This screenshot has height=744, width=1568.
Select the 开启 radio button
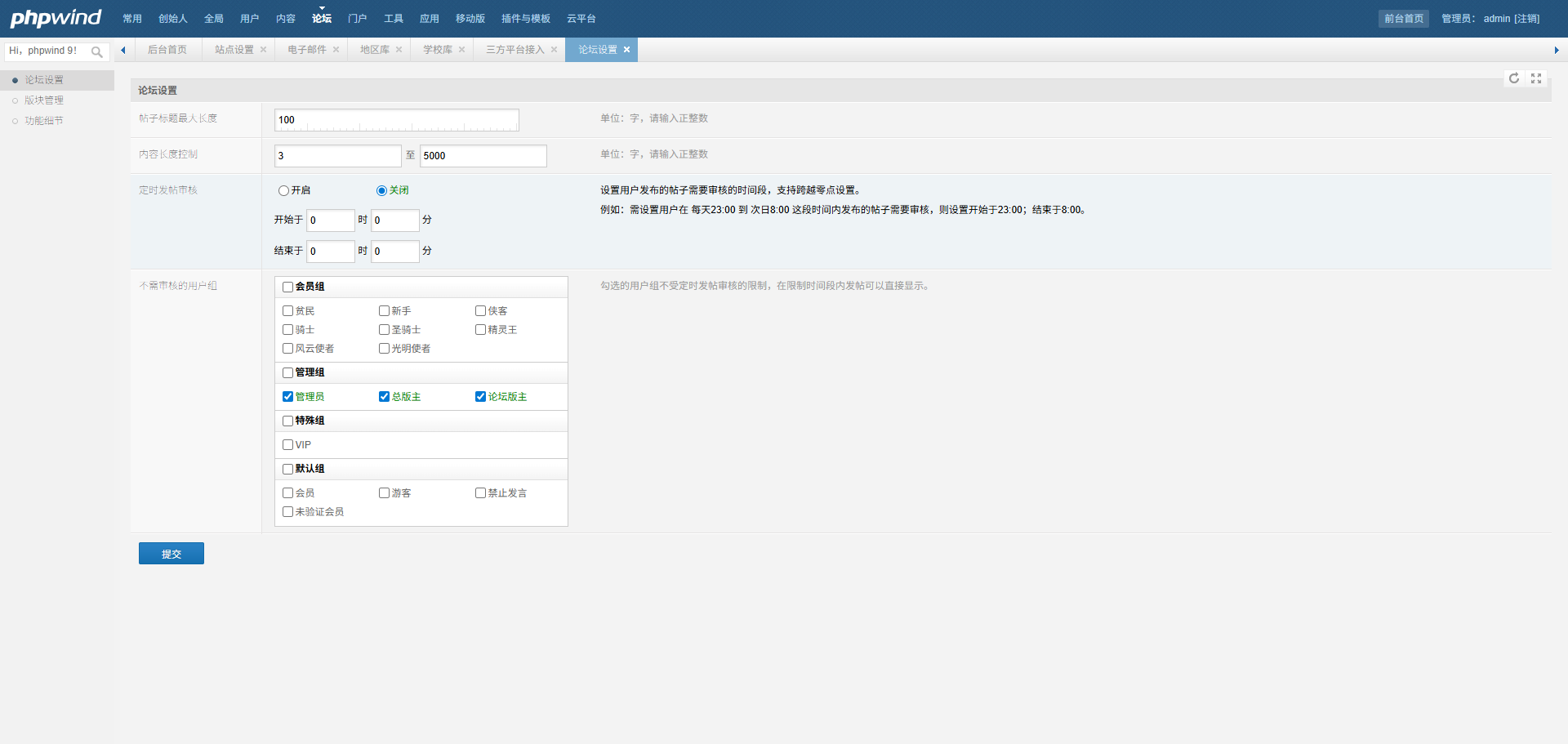[283, 191]
